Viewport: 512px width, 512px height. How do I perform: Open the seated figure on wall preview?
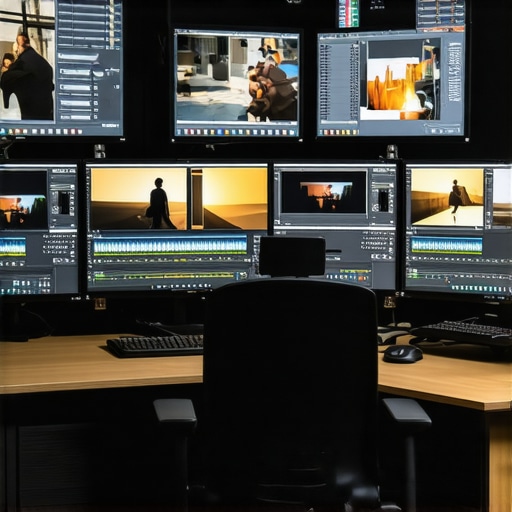click(x=447, y=198)
